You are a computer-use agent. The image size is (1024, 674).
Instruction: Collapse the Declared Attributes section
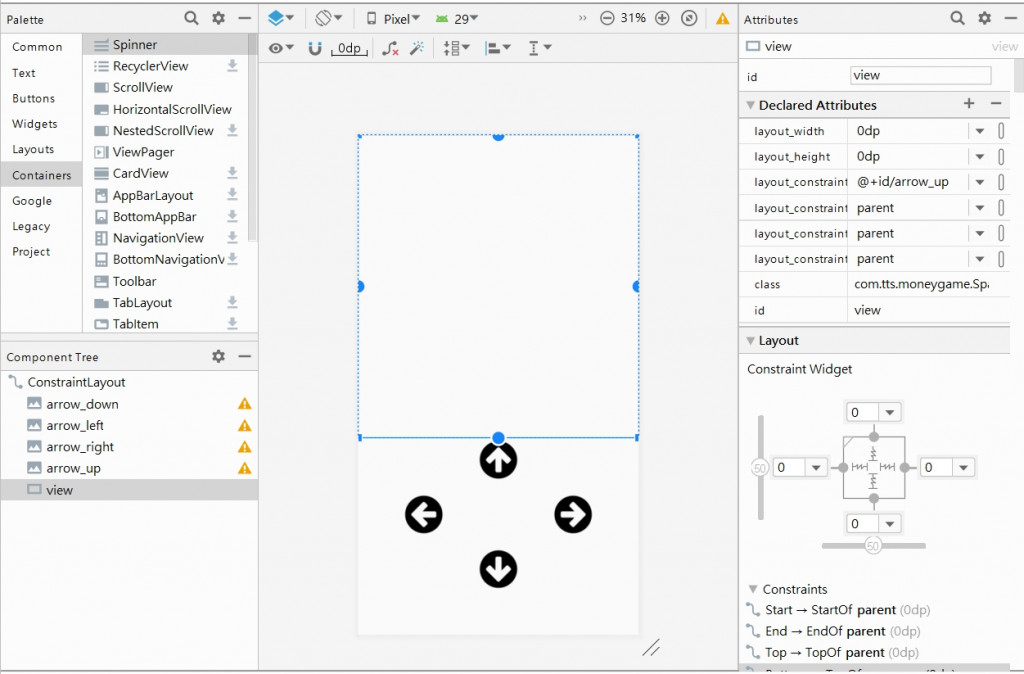click(x=750, y=105)
